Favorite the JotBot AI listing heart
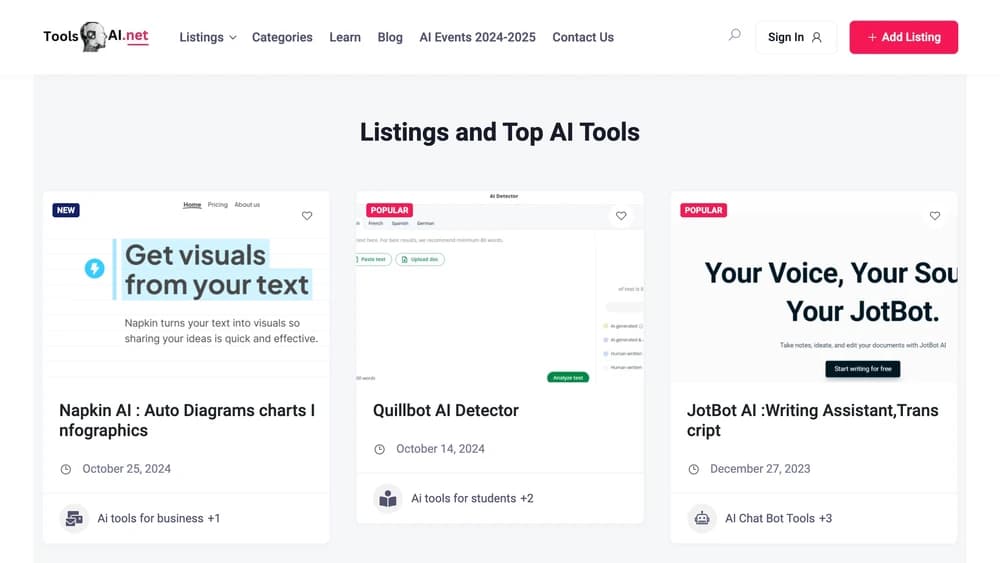The height and width of the screenshot is (563, 1000). click(x=935, y=216)
